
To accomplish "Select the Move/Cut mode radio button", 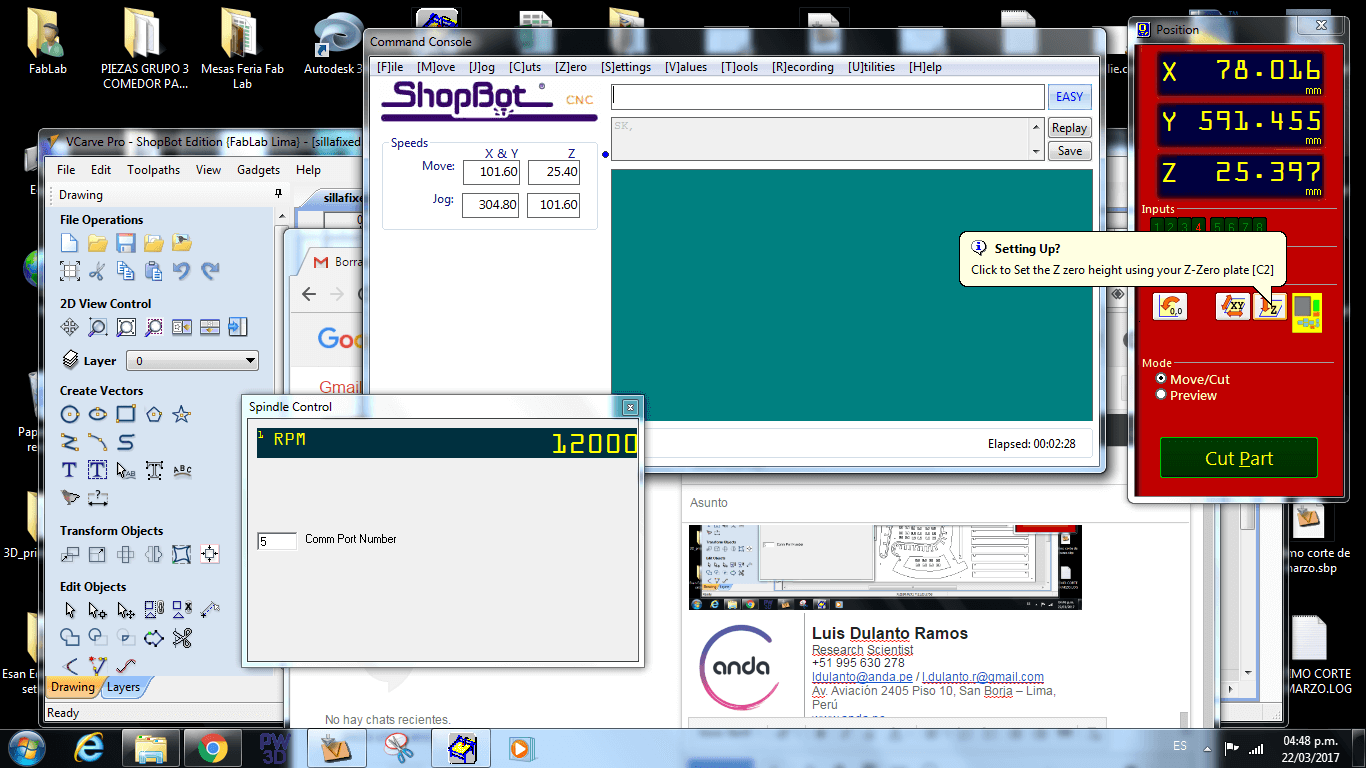I will pyautogui.click(x=1161, y=379).
